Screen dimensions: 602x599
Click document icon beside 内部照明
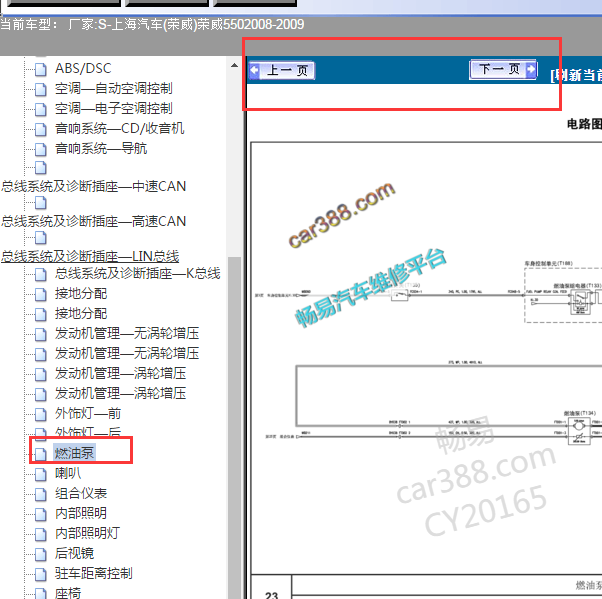coord(40,514)
